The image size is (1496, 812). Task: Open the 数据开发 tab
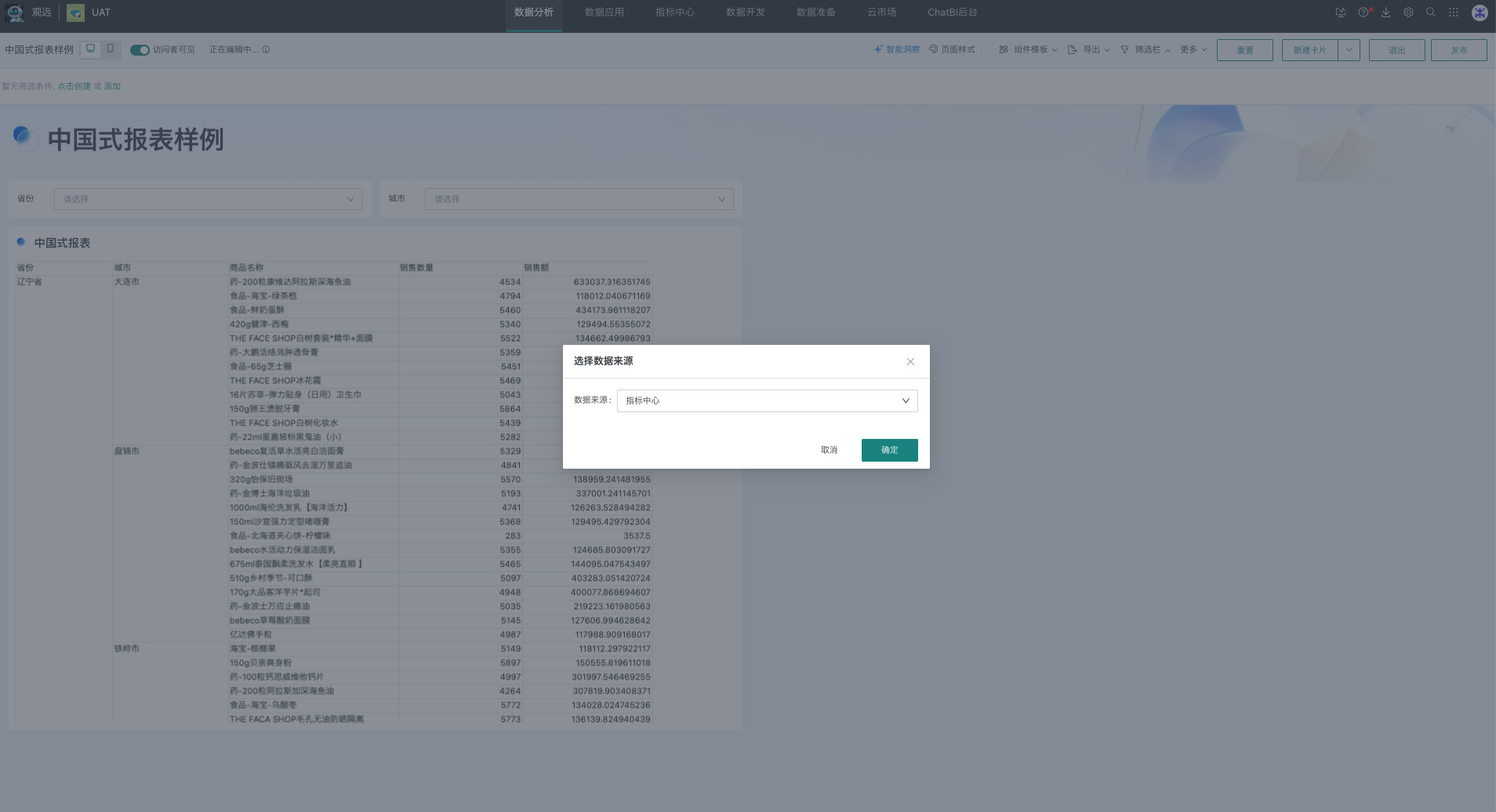coord(745,13)
